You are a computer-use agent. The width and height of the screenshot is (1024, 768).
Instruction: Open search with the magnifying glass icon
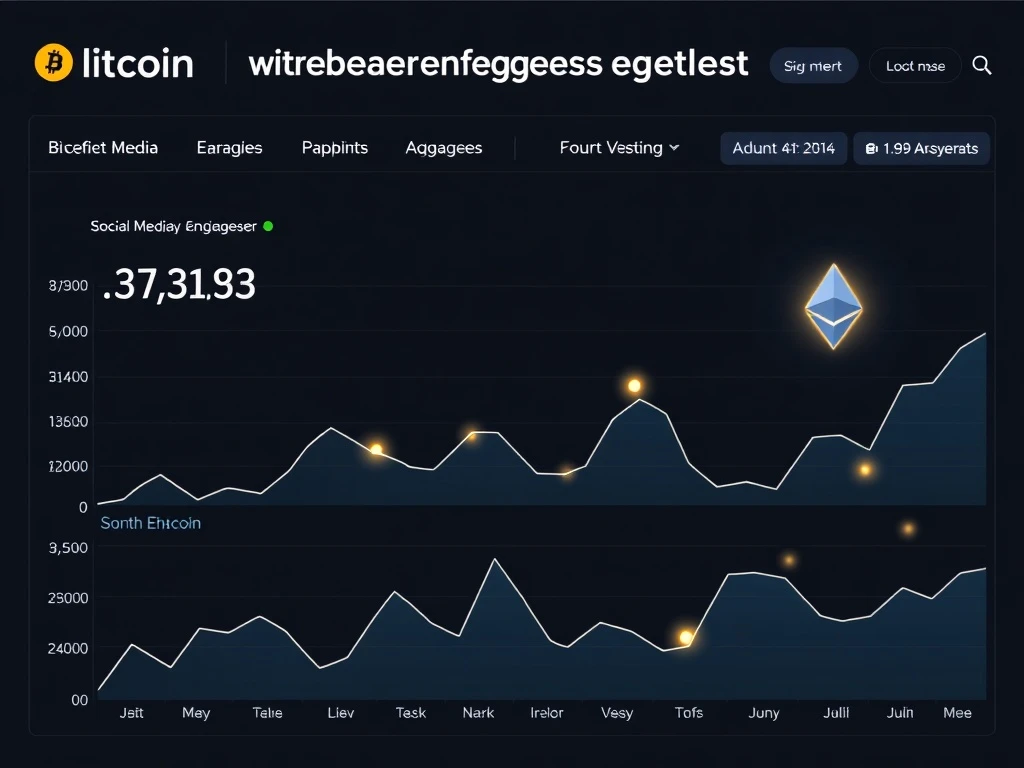982,66
